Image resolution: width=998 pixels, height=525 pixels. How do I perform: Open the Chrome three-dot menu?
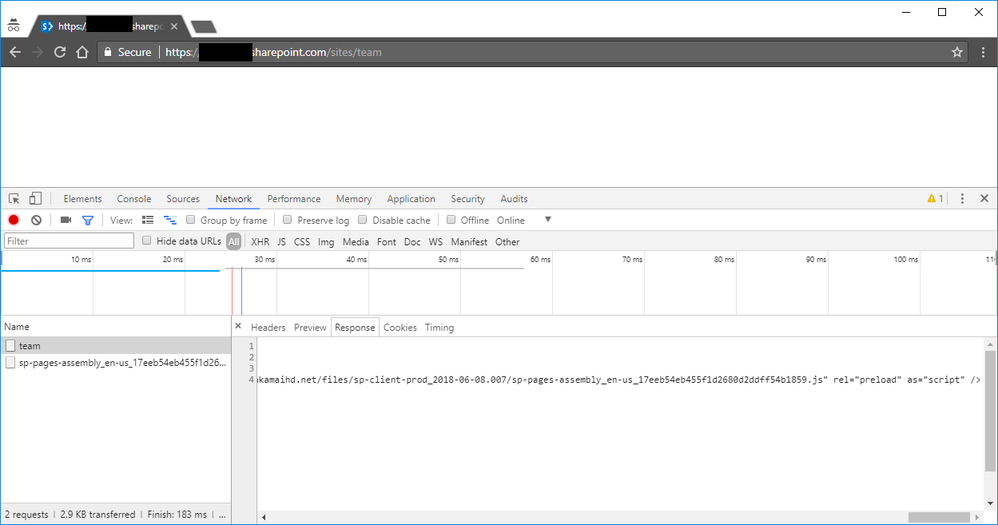[x=983, y=52]
